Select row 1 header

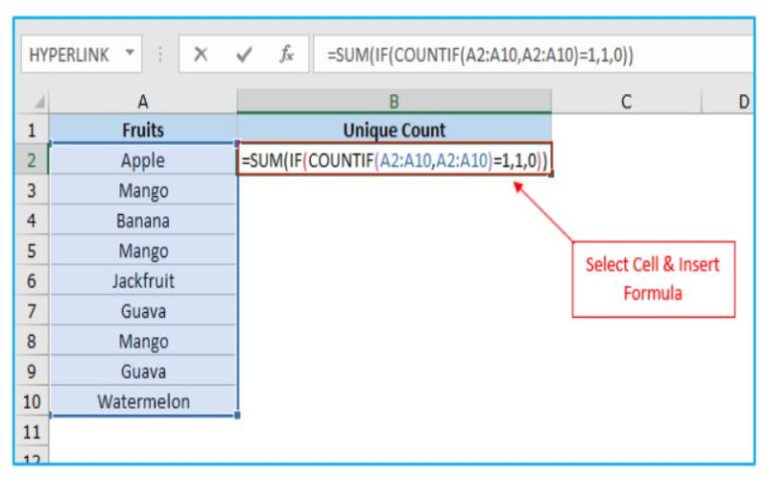(32, 130)
